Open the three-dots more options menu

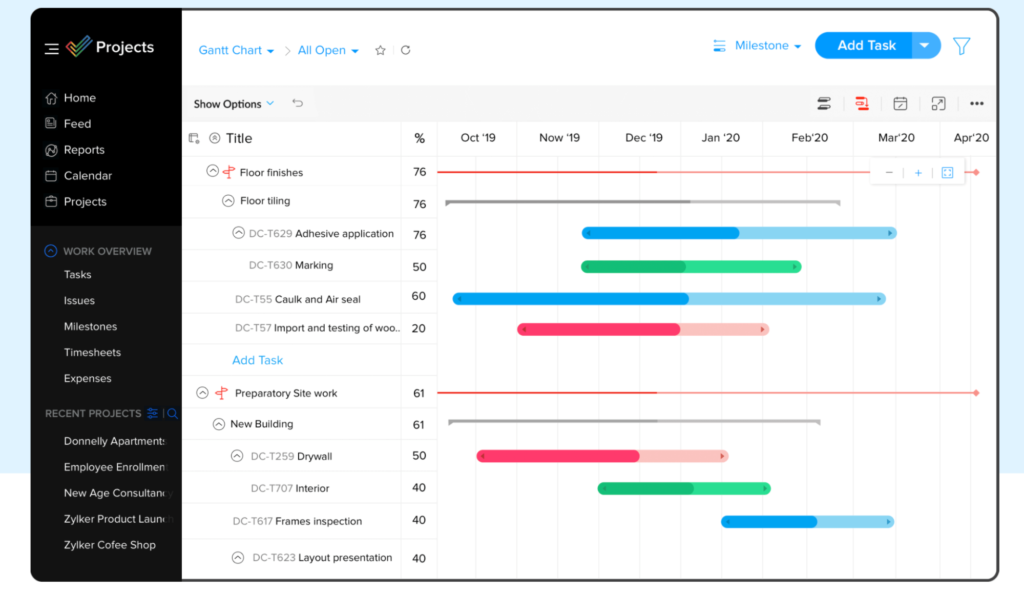[x=977, y=103]
